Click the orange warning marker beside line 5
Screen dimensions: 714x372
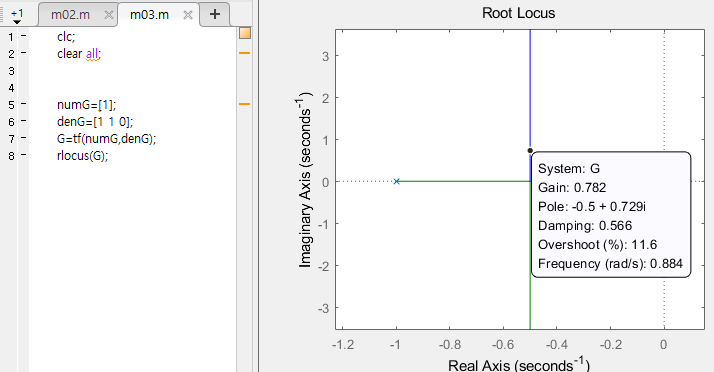245,104
